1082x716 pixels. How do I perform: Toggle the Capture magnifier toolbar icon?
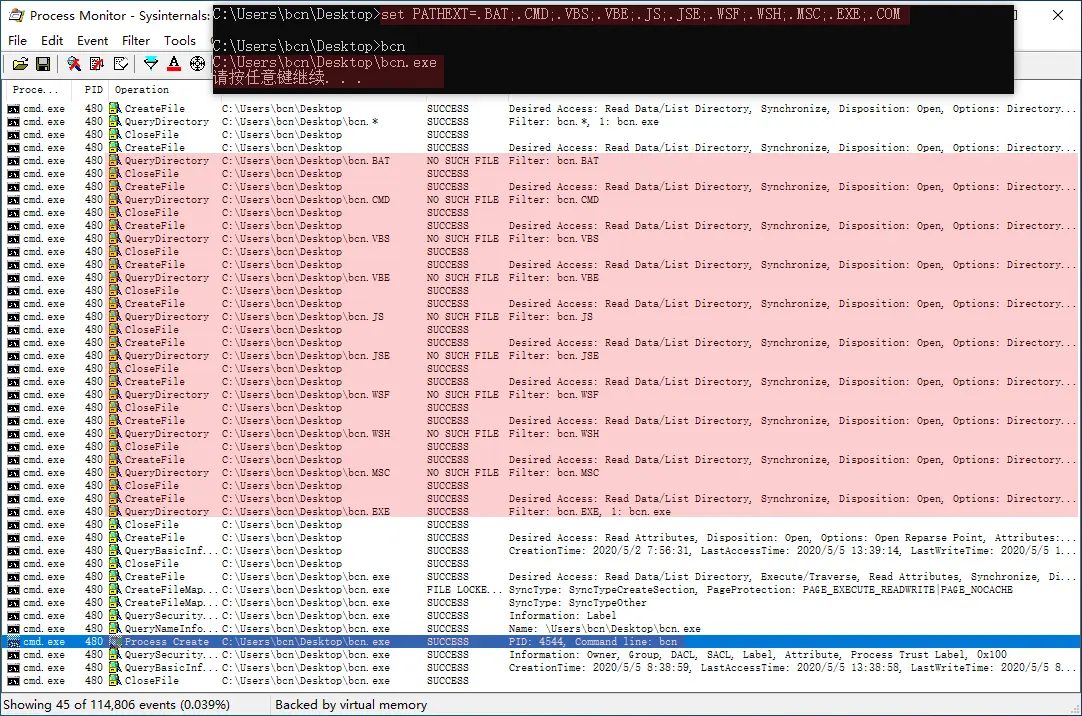[73, 64]
